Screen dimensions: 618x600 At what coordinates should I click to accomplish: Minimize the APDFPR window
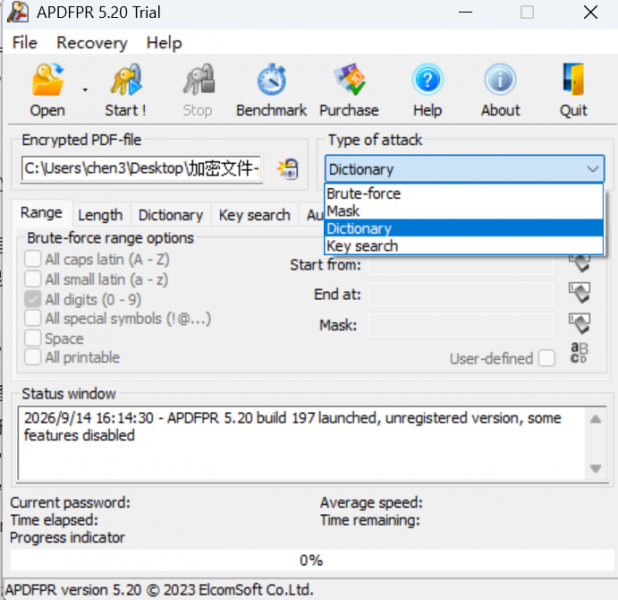click(465, 12)
